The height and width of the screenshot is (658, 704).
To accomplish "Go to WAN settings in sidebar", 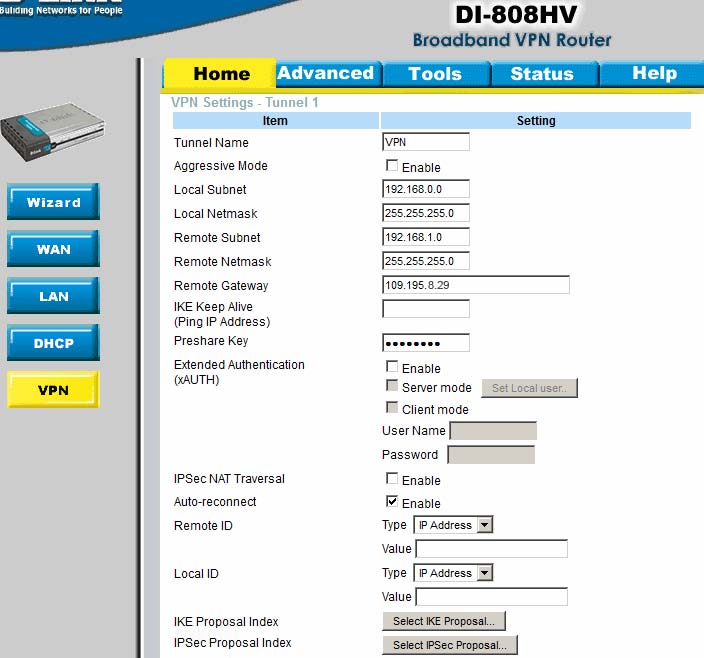I will [x=53, y=249].
